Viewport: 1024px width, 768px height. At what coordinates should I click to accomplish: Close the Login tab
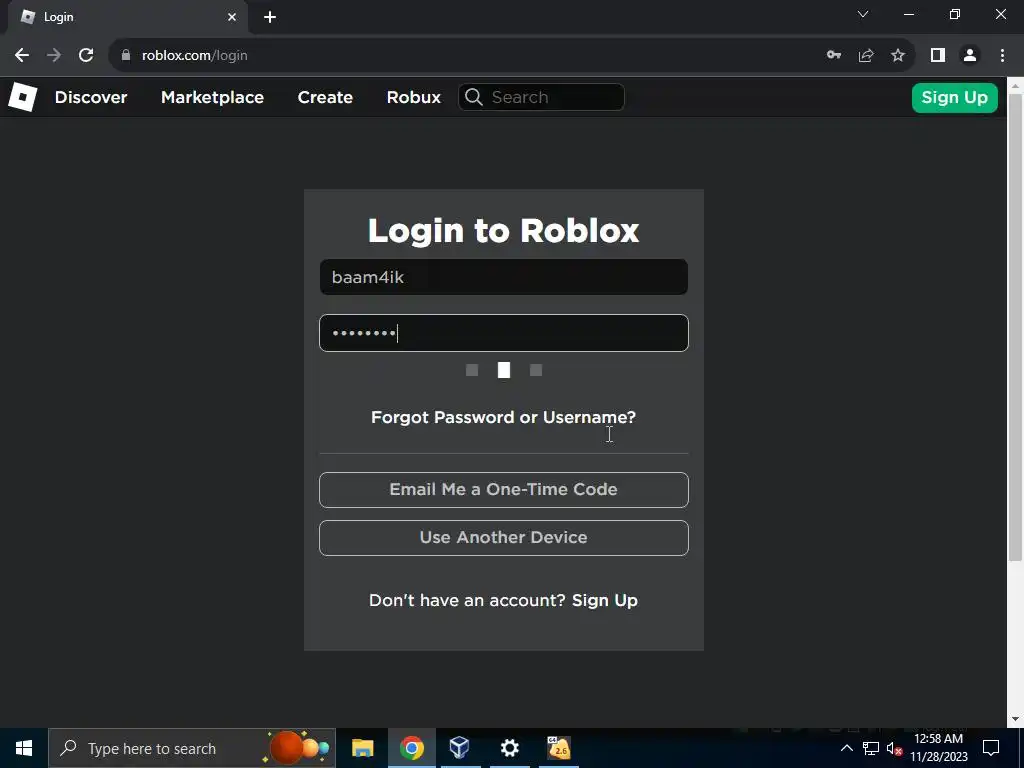[232, 17]
